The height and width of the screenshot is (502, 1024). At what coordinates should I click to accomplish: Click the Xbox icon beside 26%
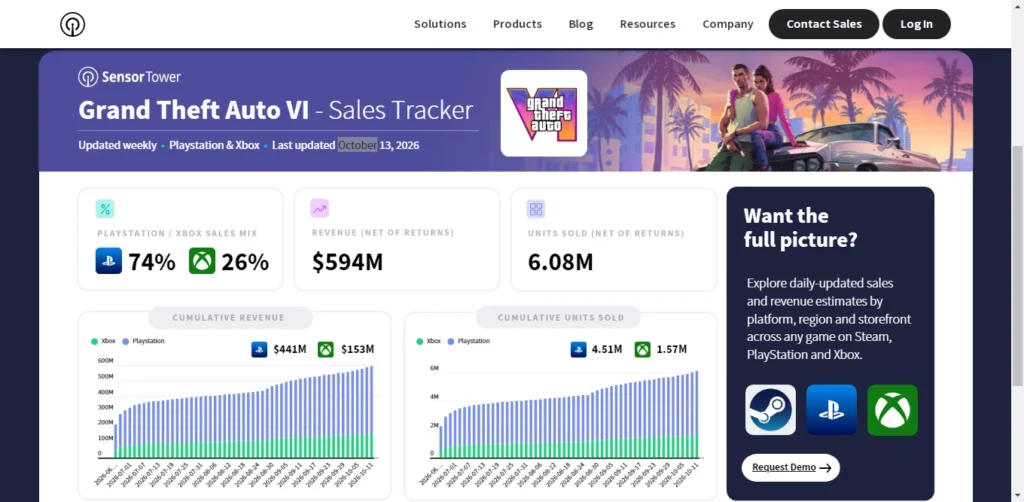(x=202, y=261)
